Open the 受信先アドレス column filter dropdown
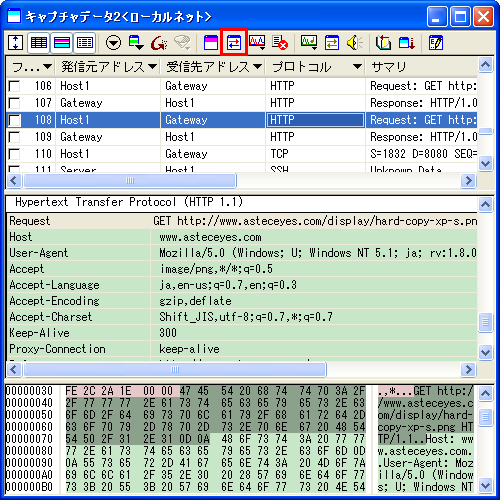 (x=257, y=67)
